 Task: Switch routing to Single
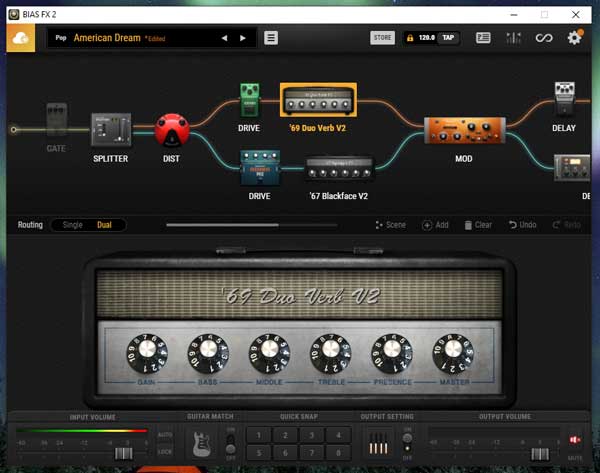coord(72,225)
